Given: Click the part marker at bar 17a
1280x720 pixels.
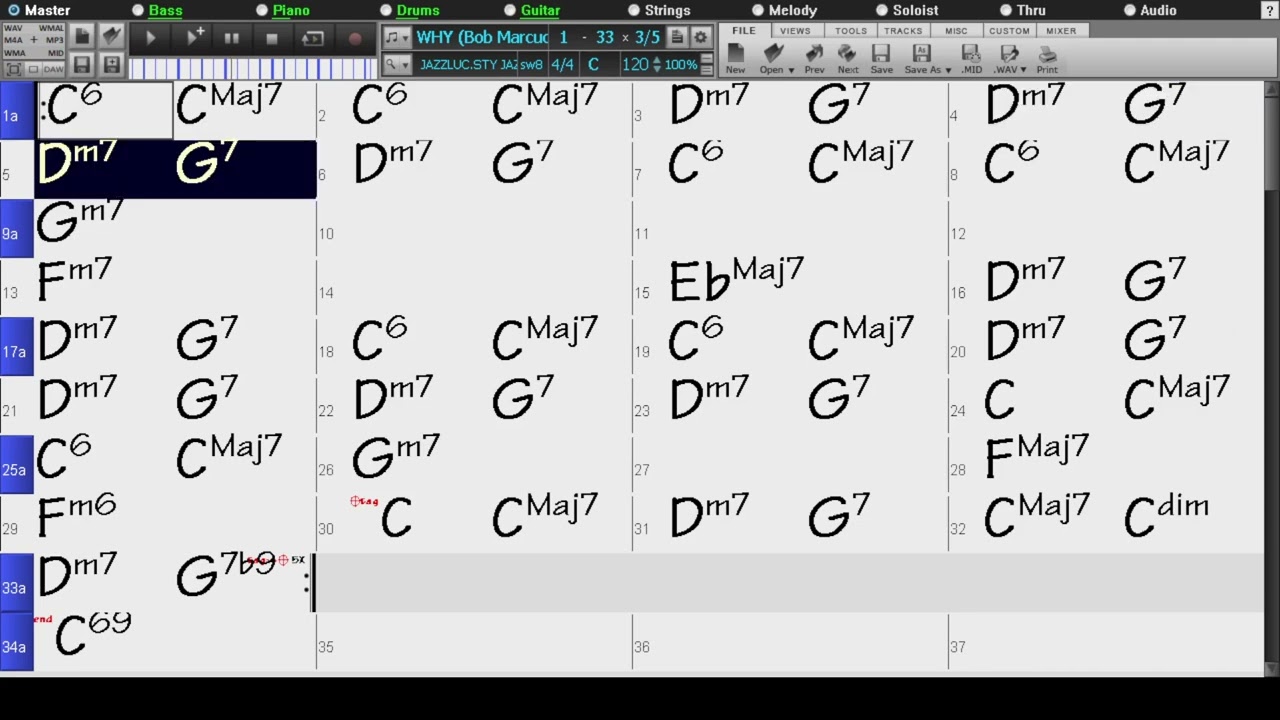Looking at the screenshot, I should point(16,347).
